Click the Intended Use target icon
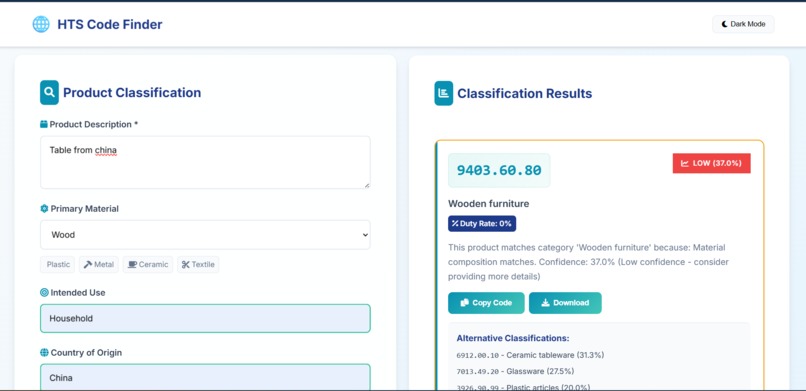 (44, 292)
